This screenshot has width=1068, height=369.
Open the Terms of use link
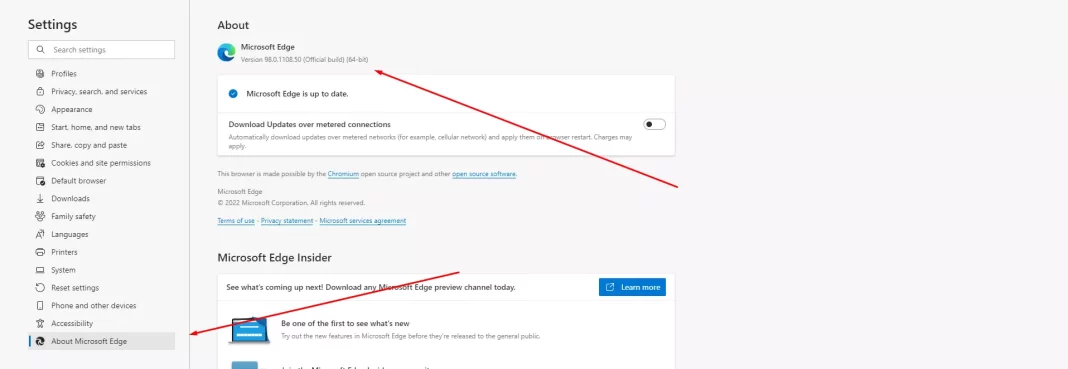[236, 221]
